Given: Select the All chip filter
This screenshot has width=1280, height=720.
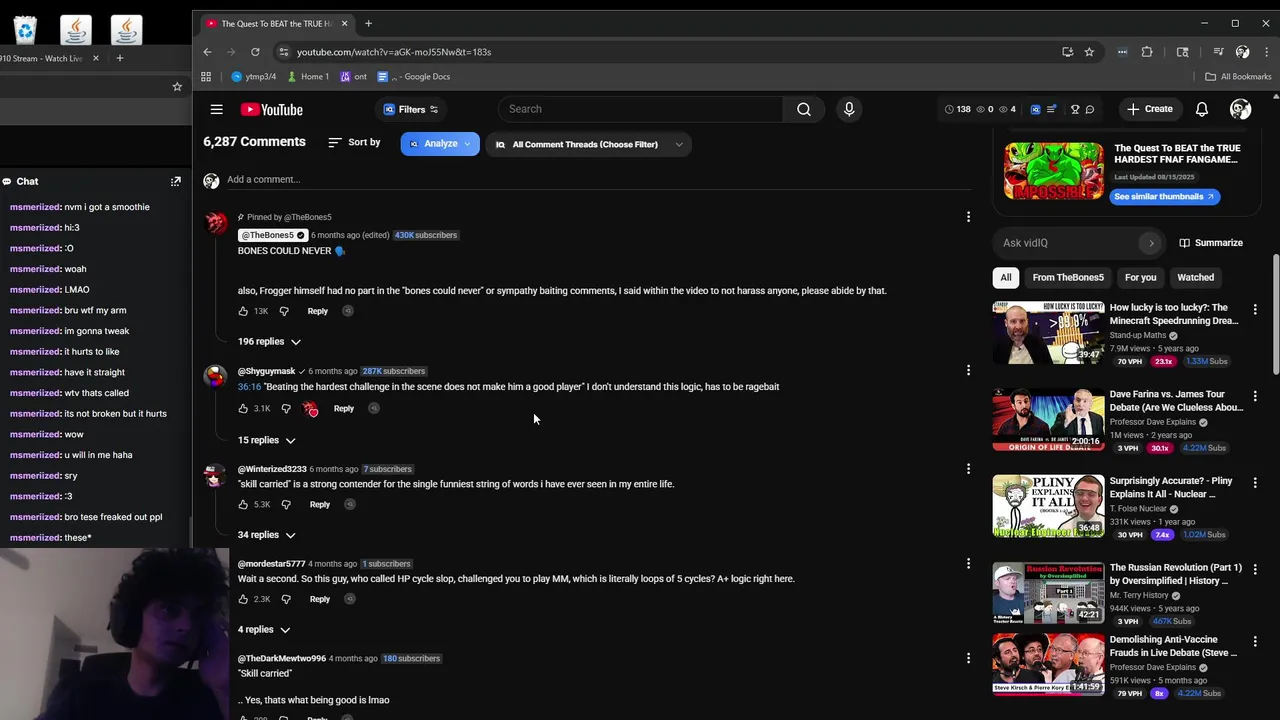Looking at the screenshot, I should click(x=1006, y=277).
